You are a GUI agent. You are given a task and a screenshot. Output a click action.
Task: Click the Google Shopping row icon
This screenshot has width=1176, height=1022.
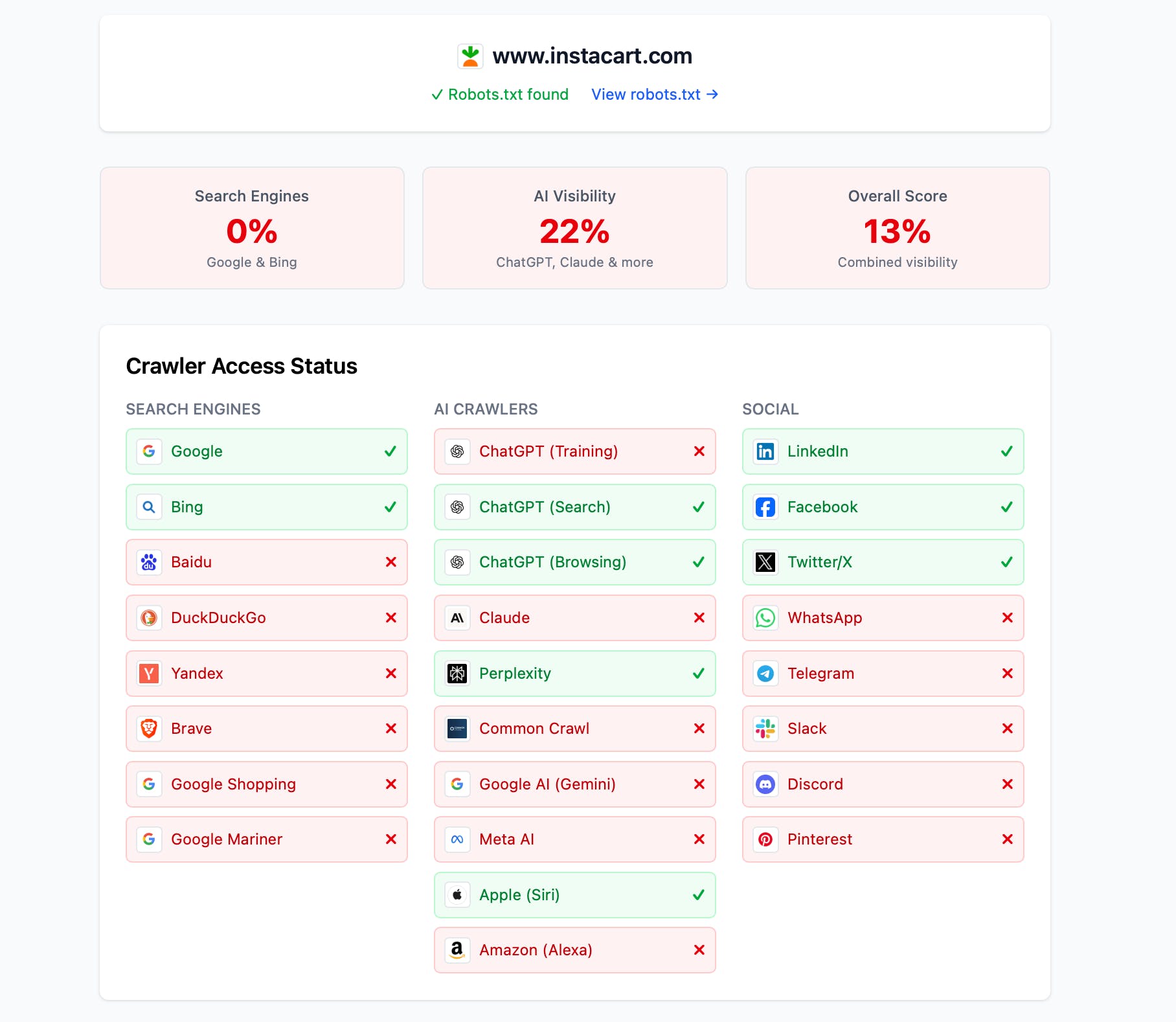coord(149,784)
